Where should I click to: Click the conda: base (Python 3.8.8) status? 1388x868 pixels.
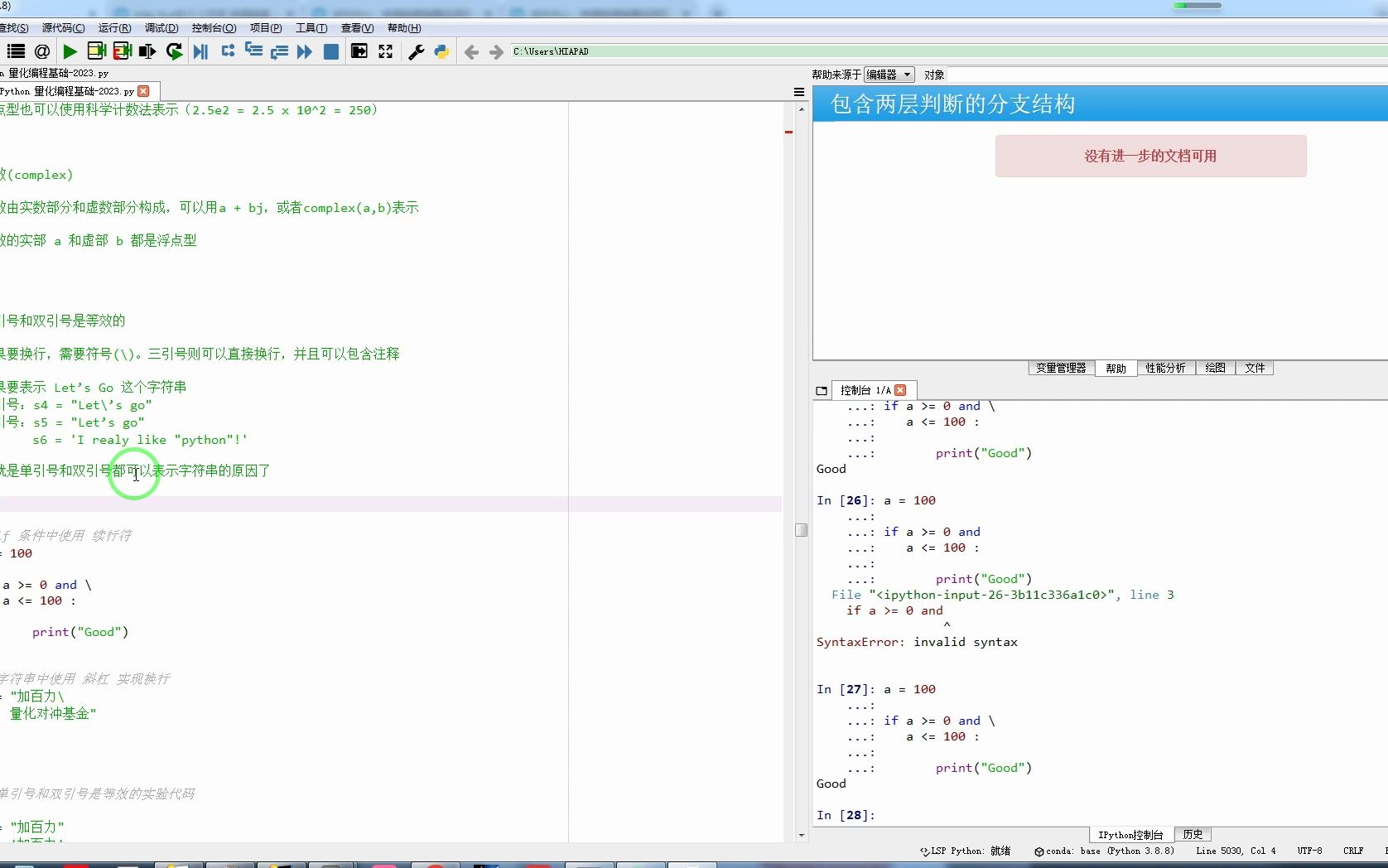[x=1104, y=851]
